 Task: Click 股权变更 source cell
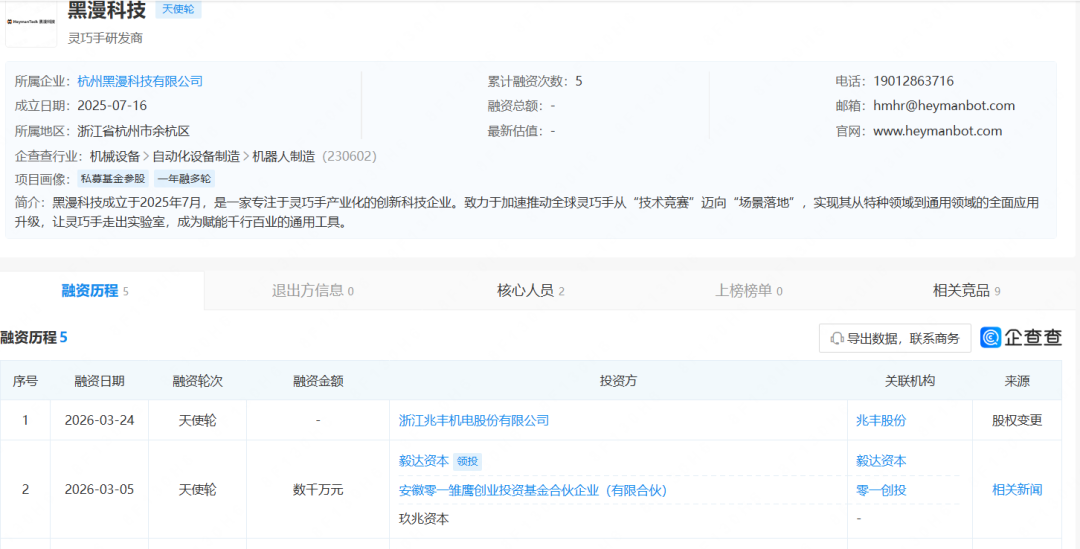tap(1017, 420)
